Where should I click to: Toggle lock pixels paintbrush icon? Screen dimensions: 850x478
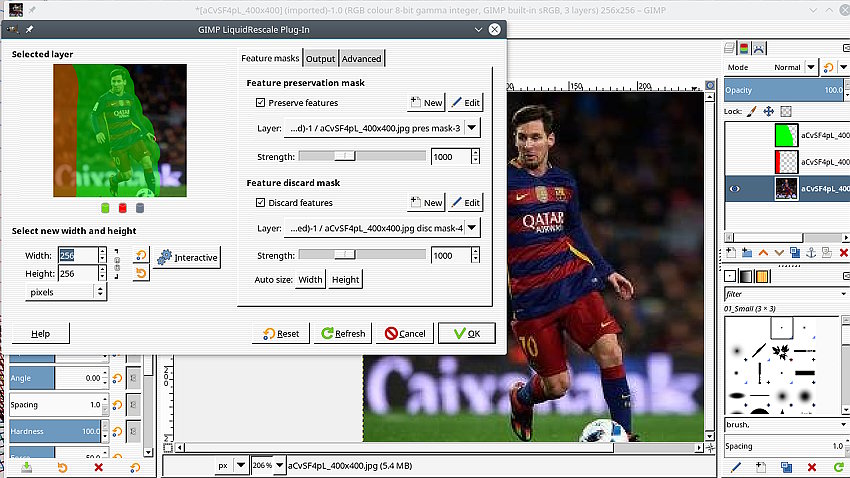point(752,112)
